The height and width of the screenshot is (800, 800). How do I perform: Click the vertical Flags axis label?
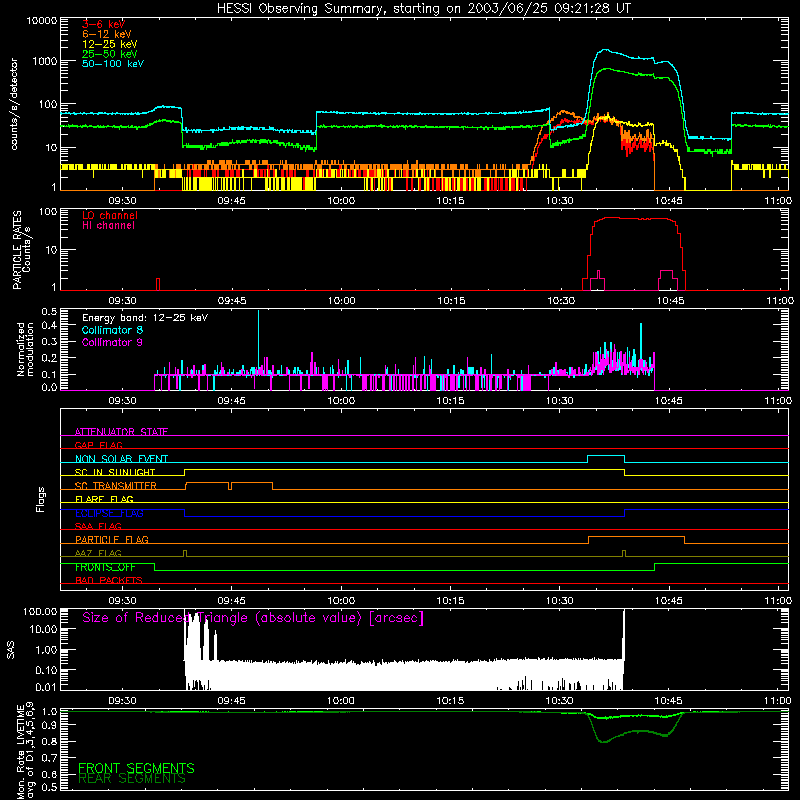click(41, 499)
